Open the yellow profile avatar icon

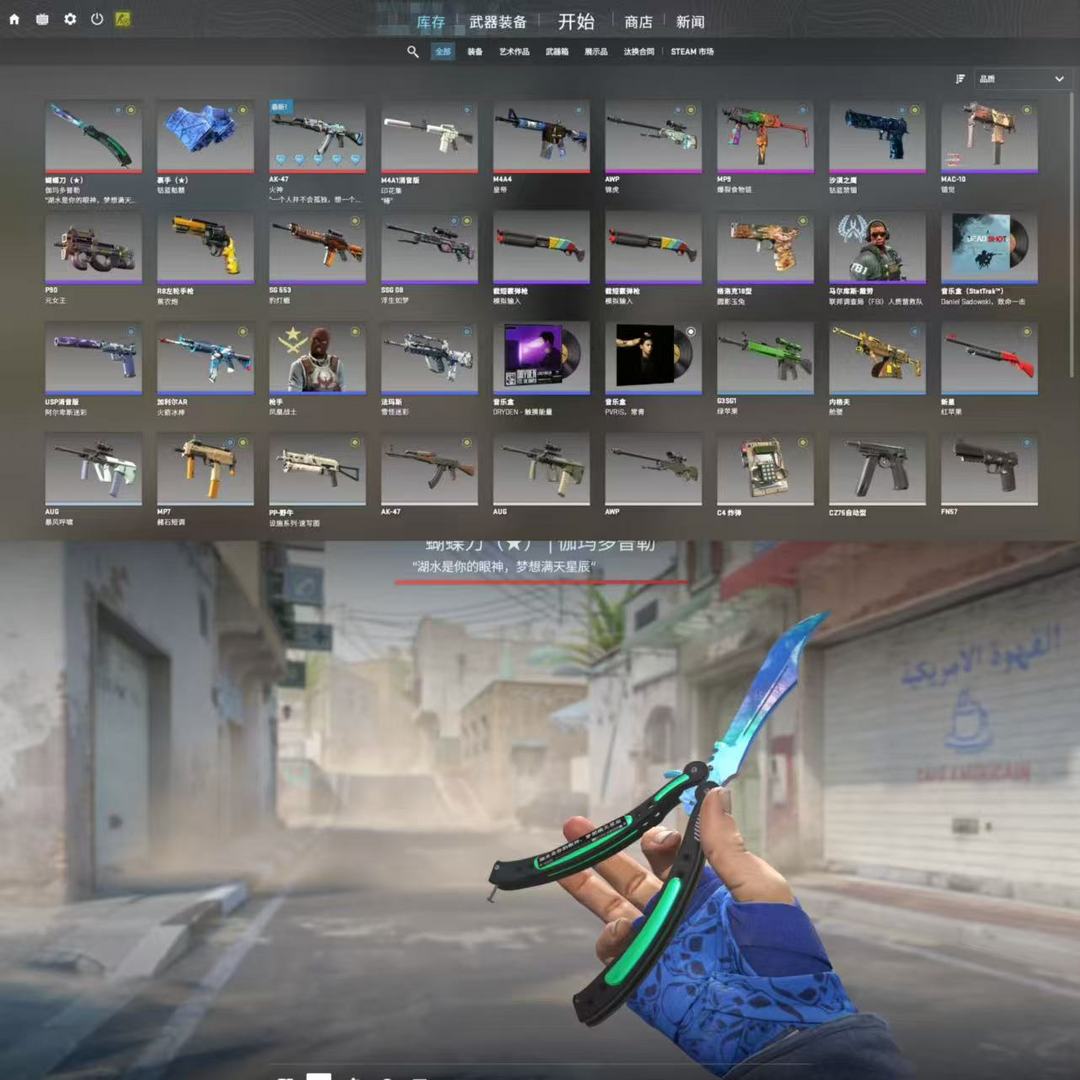pos(123,19)
